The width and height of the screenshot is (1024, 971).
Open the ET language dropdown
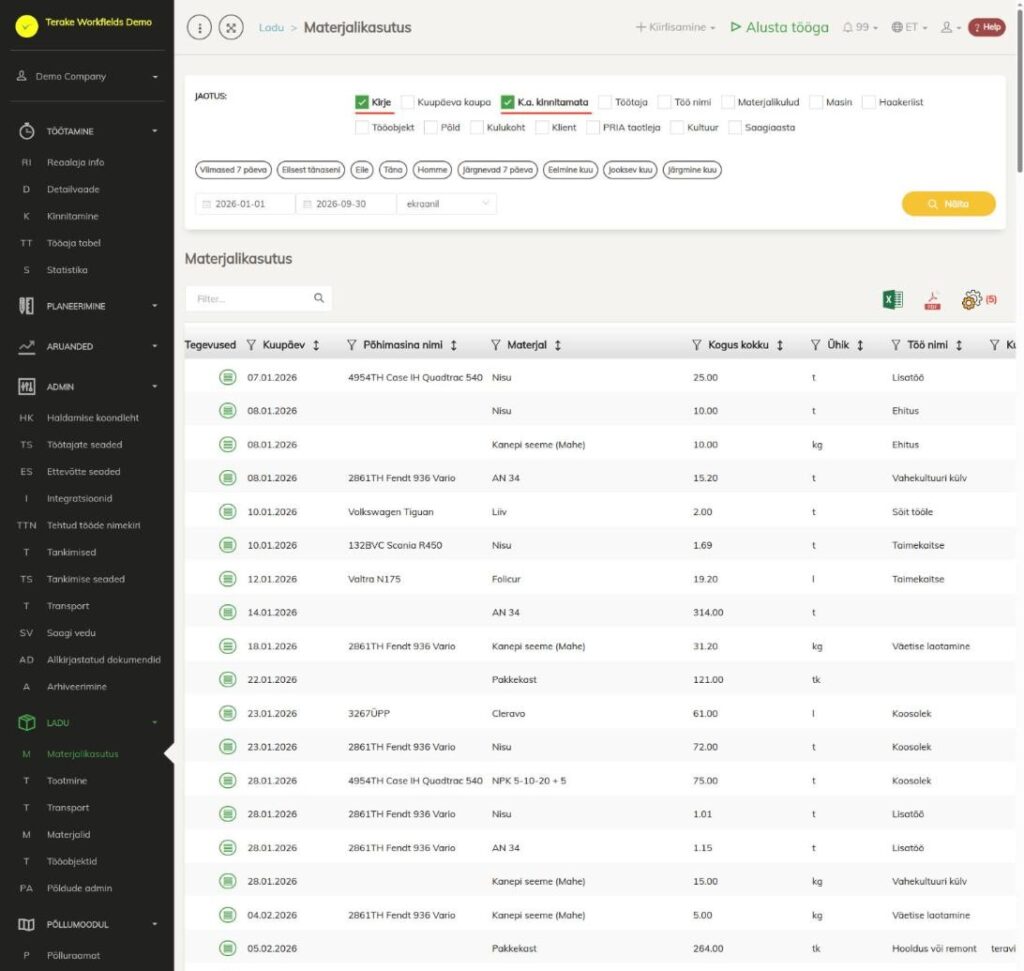point(909,27)
